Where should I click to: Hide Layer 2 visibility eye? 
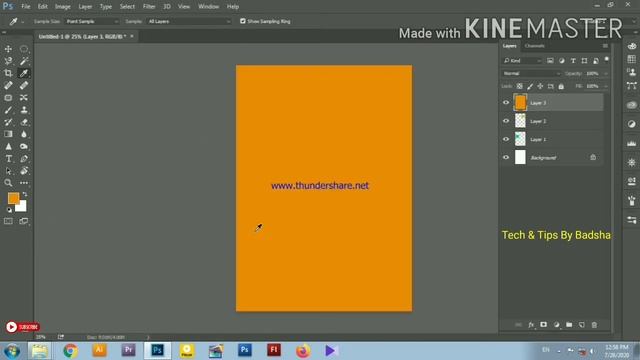[506, 121]
